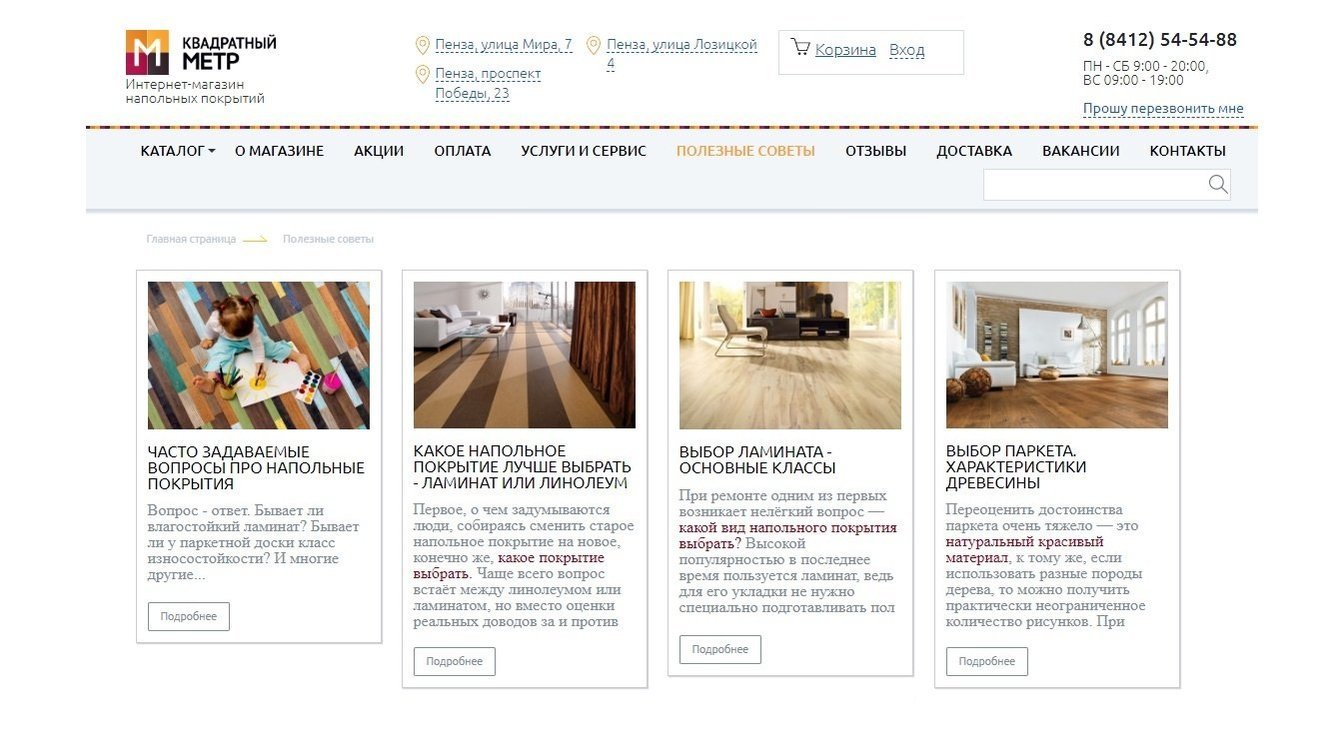Click Подробнее under the FAQ flooring article
This screenshot has height=734, width=1340.
189,616
